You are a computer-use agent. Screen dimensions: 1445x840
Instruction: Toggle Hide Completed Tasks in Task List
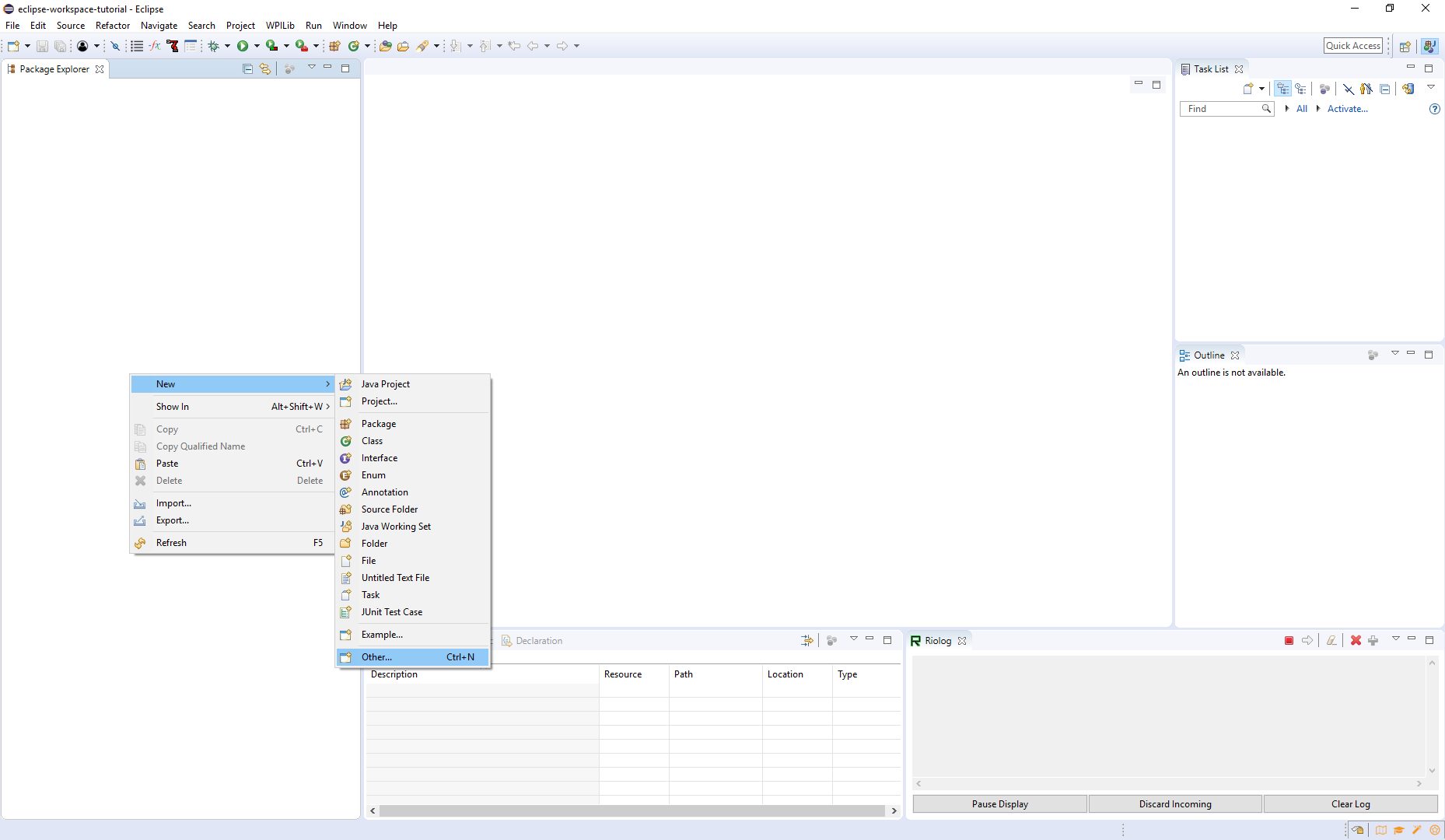pos(1348,89)
